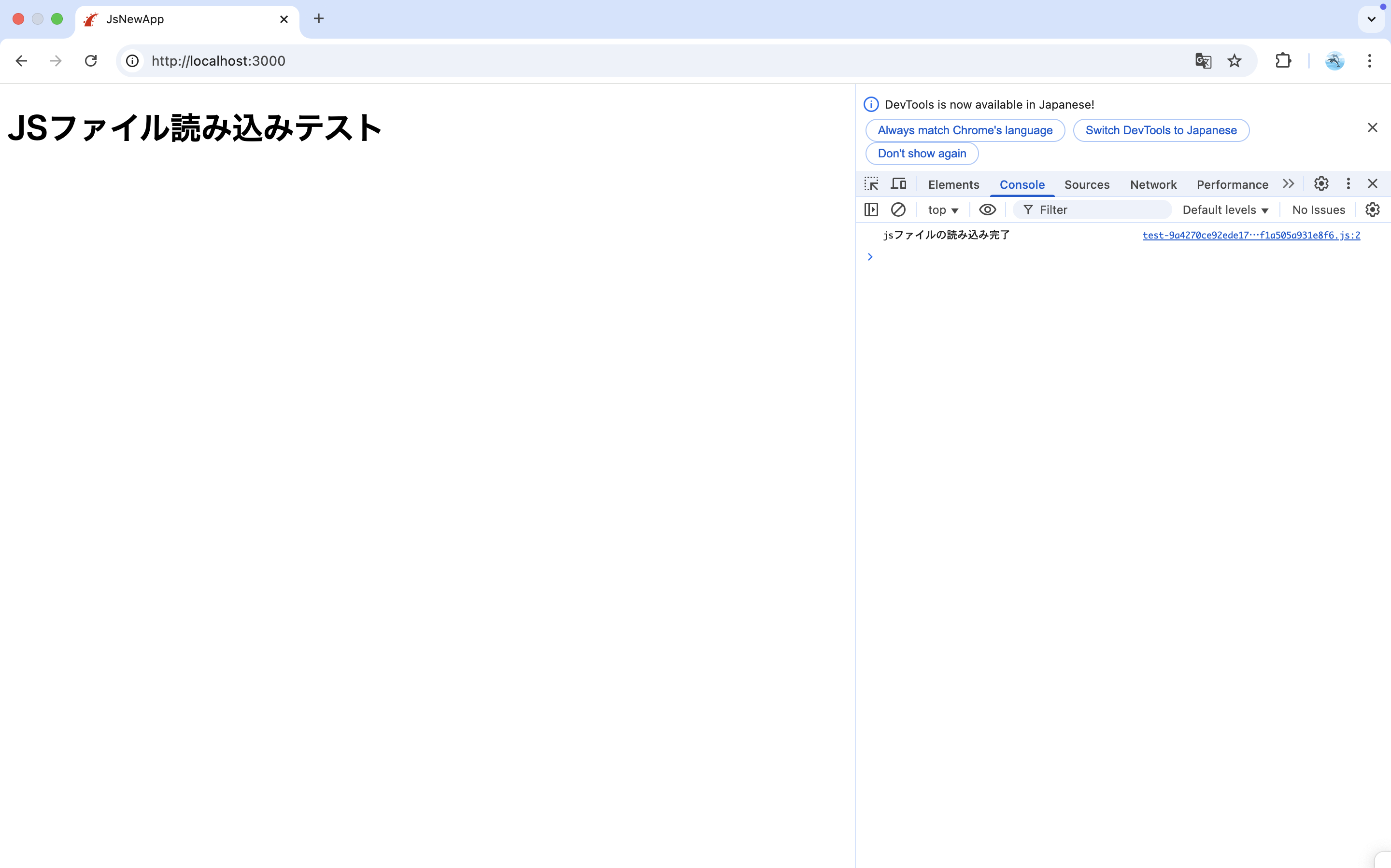This screenshot has width=1391, height=868.
Task: Toggle the console sidebar panel icon
Action: tap(871, 210)
